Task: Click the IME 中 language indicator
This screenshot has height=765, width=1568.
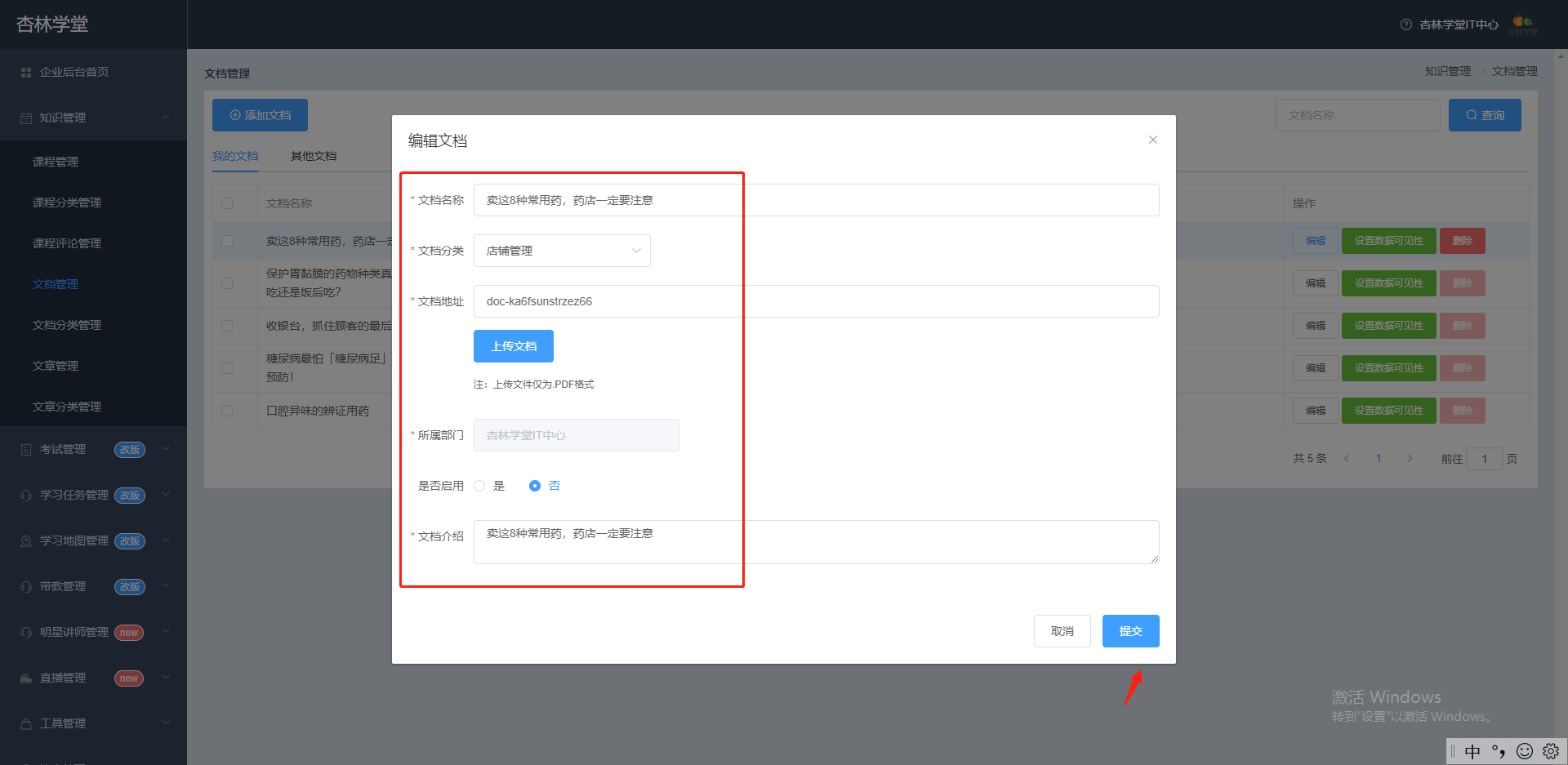Action: click(1472, 751)
